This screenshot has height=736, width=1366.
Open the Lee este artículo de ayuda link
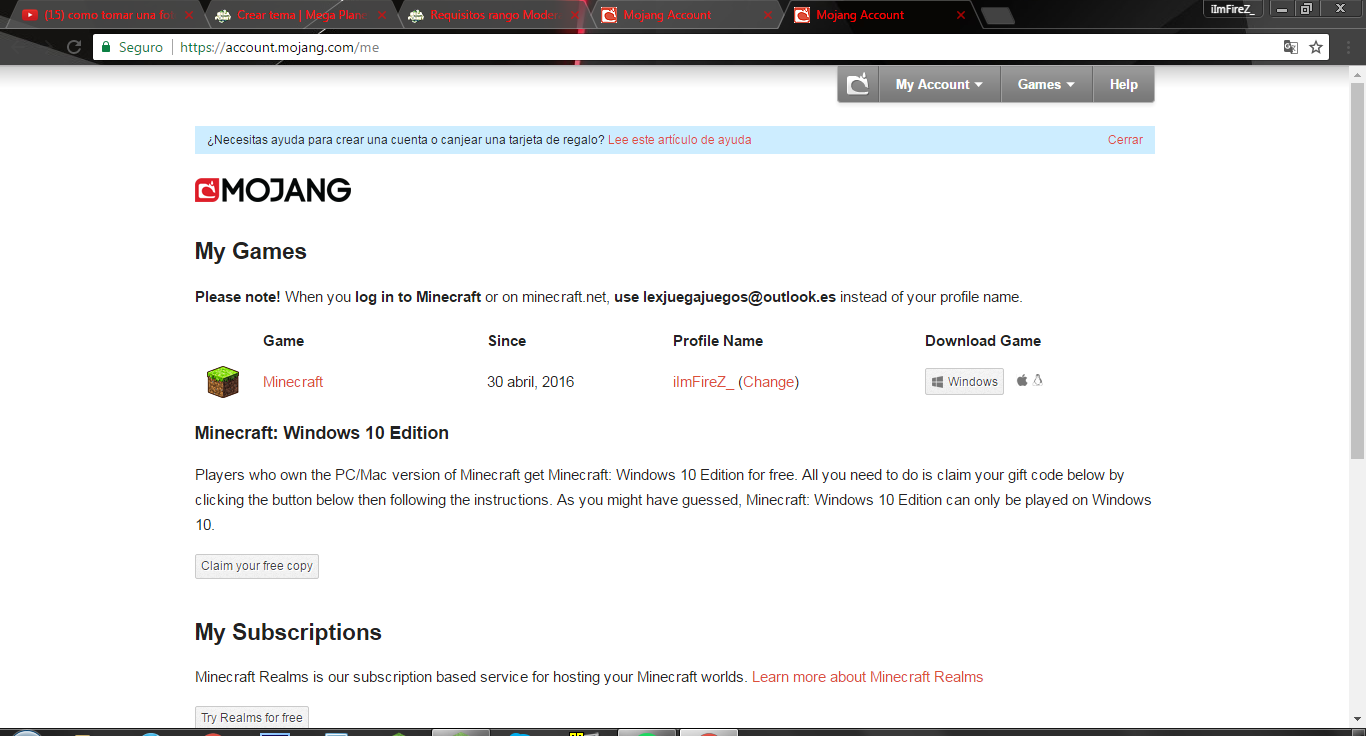[x=679, y=140]
